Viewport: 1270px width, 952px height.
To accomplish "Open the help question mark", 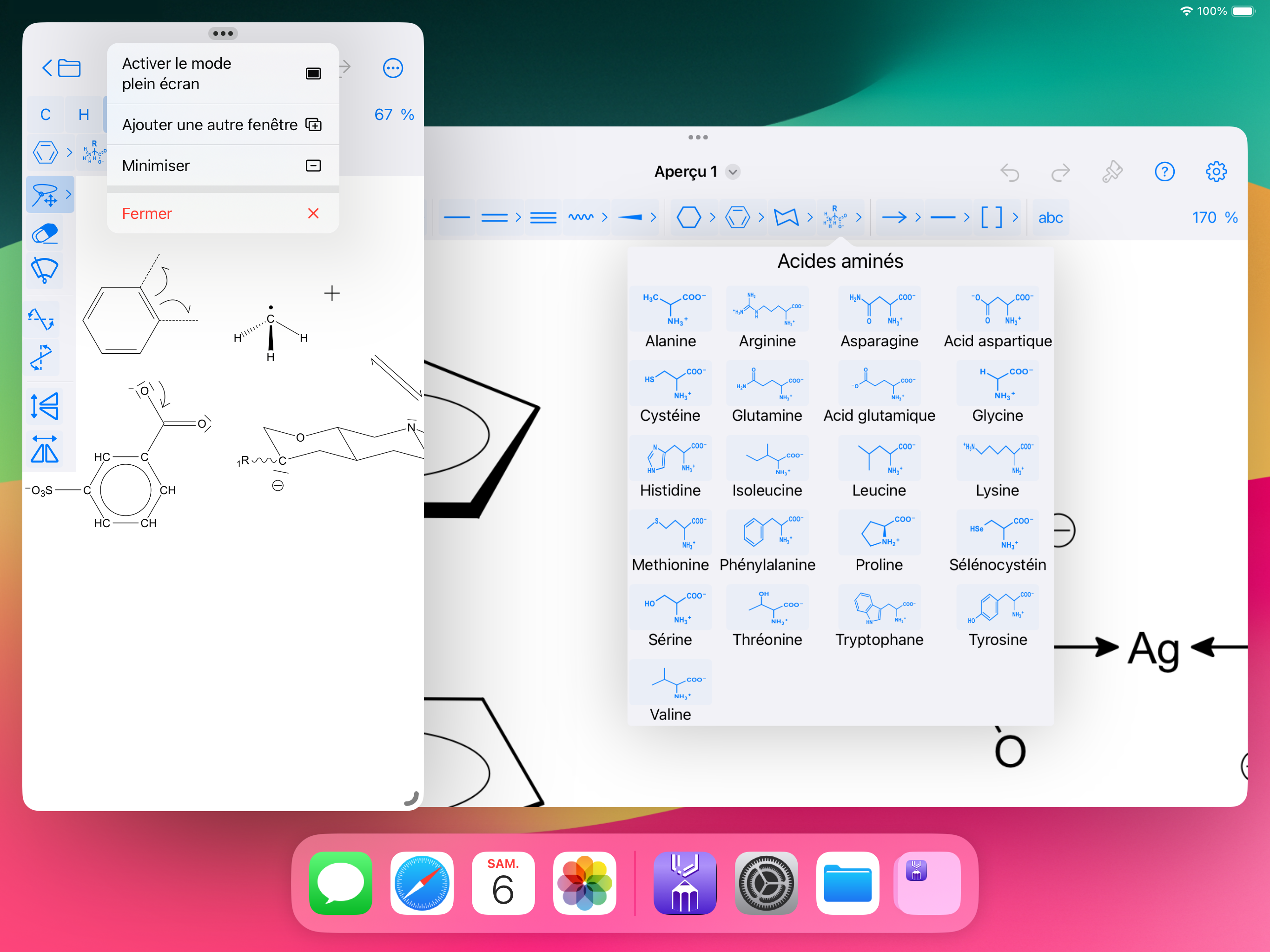I will click(1164, 172).
